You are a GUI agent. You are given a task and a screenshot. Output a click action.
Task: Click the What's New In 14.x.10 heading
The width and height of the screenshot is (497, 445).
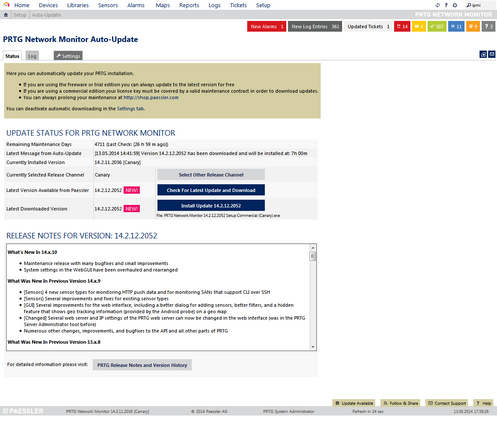pos(32,252)
